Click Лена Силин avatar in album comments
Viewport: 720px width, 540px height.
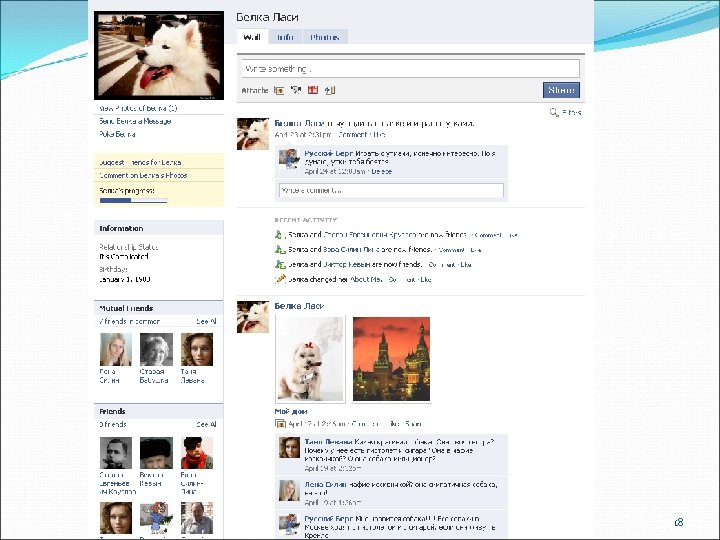[289, 490]
